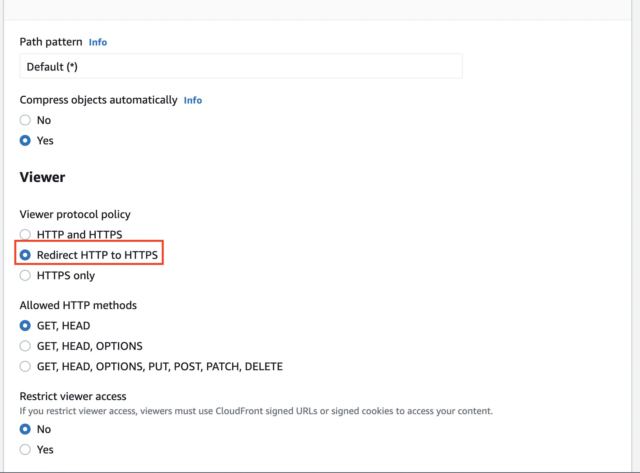
Task: Select No for Compress objects automatically
Action: [25, 120]
